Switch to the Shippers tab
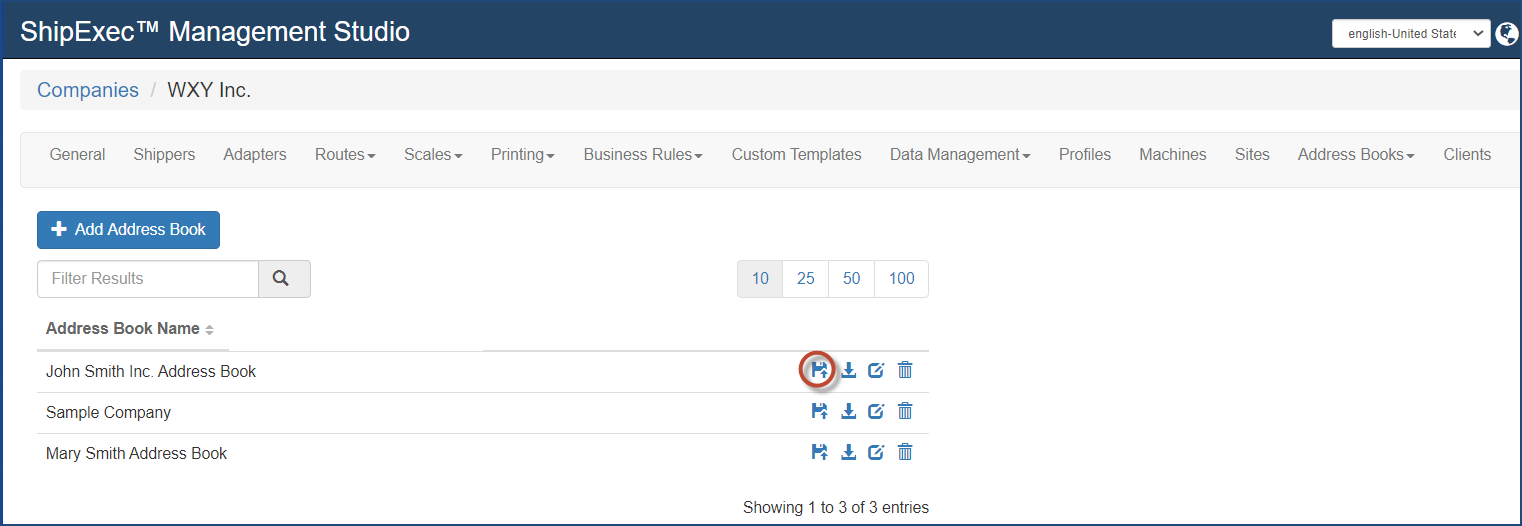This screenshot has width=1522, height=526. click(164, 155)
